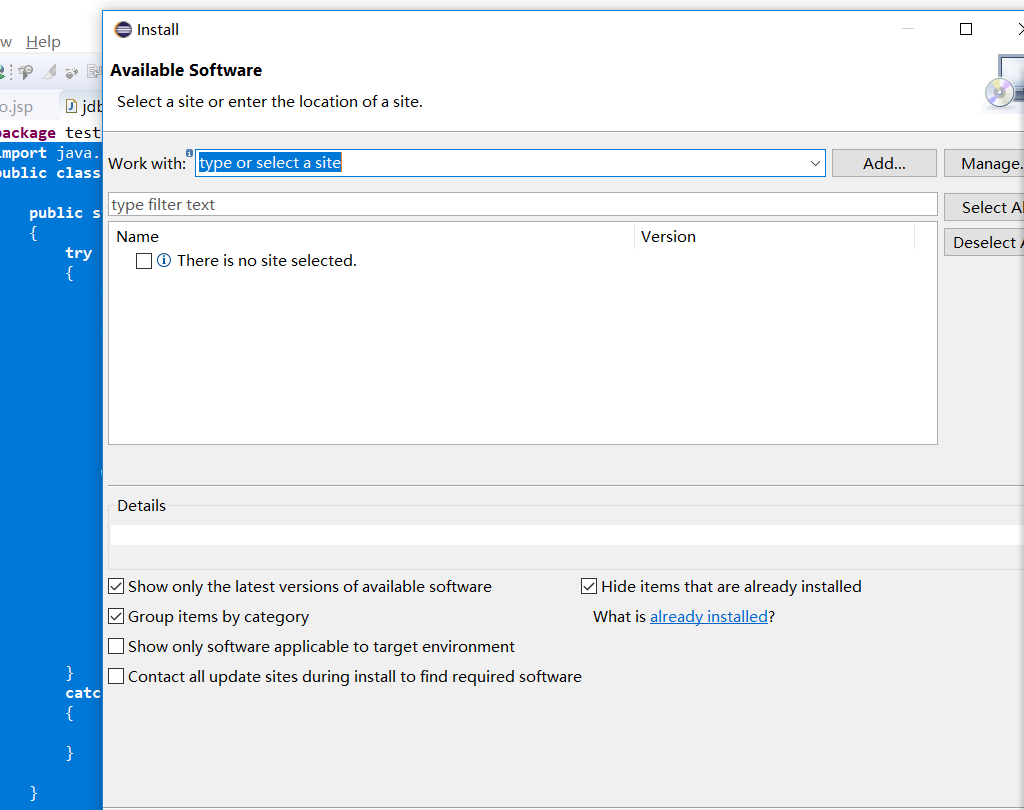1024x810 pixels.
Task: Open the 'already installed' link
Action: 709,617
